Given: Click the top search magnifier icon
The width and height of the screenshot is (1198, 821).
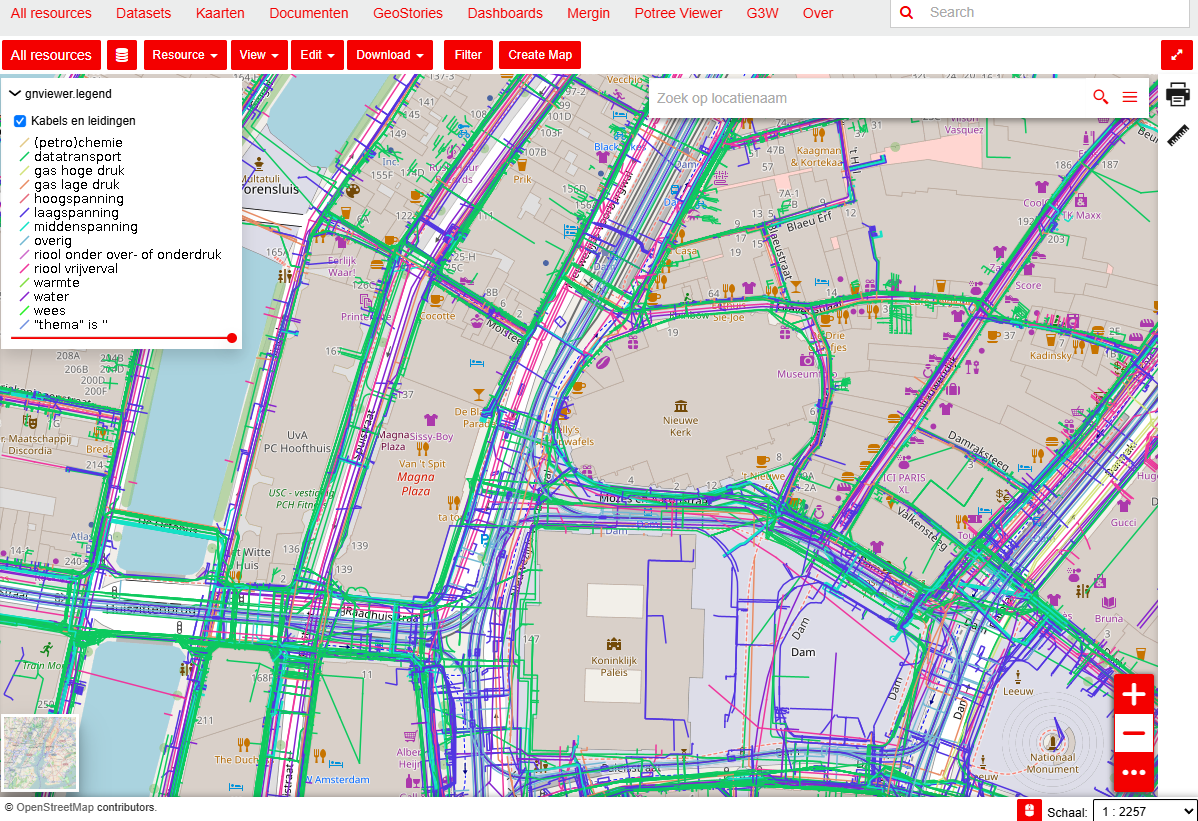Looking at the screenshot, I should [x=907, y=12].
